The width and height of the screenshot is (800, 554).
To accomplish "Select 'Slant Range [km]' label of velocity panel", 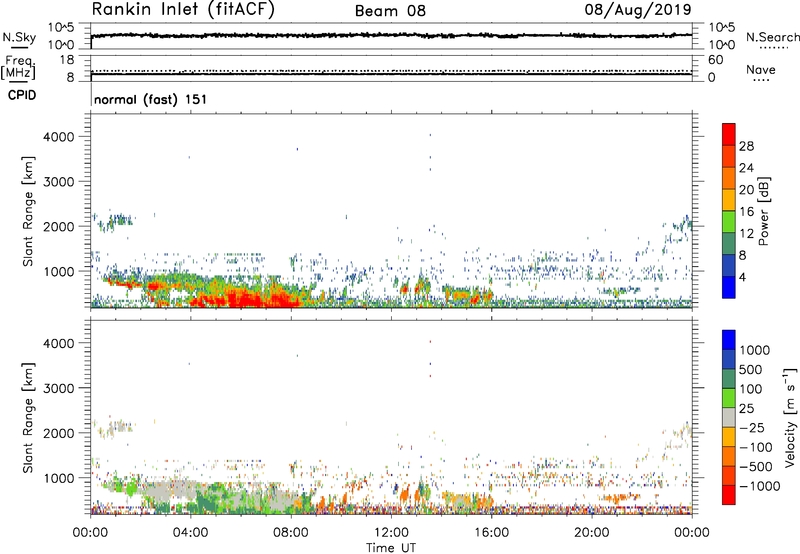I will pyautogui.click(x=28, y=418).
